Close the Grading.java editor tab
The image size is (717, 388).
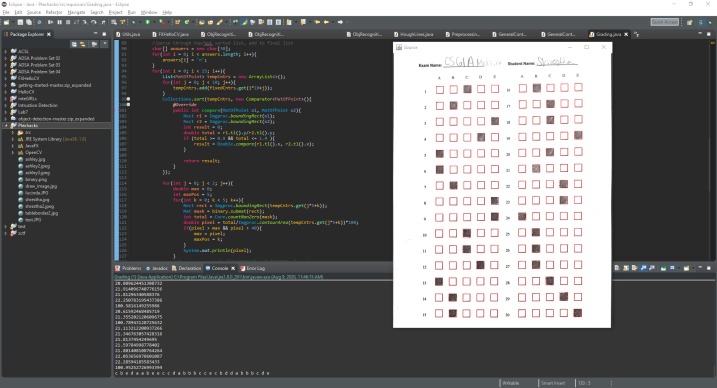(626, 34)
